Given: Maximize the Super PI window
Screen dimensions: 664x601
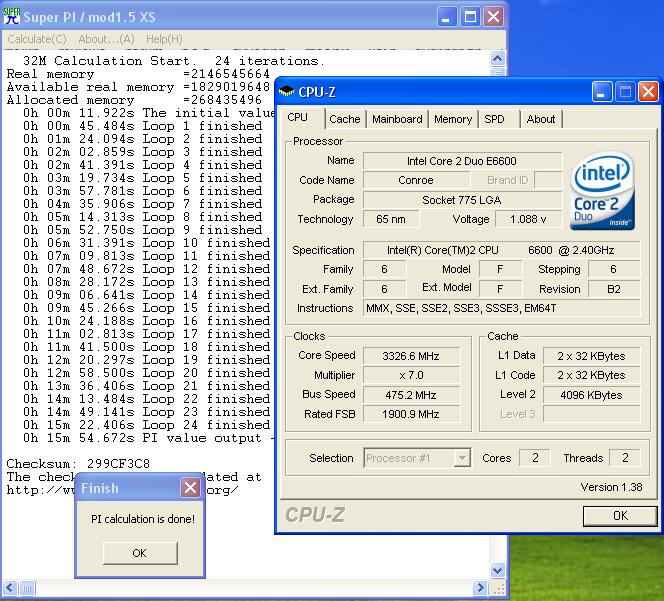Looking at the screenshot, I should (x=470, y=17).
